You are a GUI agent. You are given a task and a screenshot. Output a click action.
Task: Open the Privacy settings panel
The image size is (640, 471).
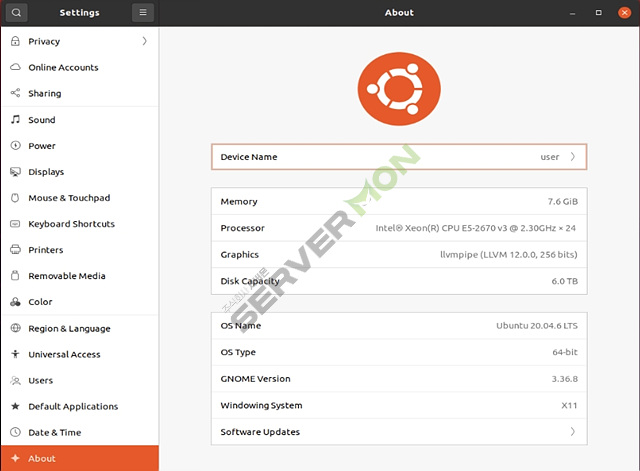(80, 41)
